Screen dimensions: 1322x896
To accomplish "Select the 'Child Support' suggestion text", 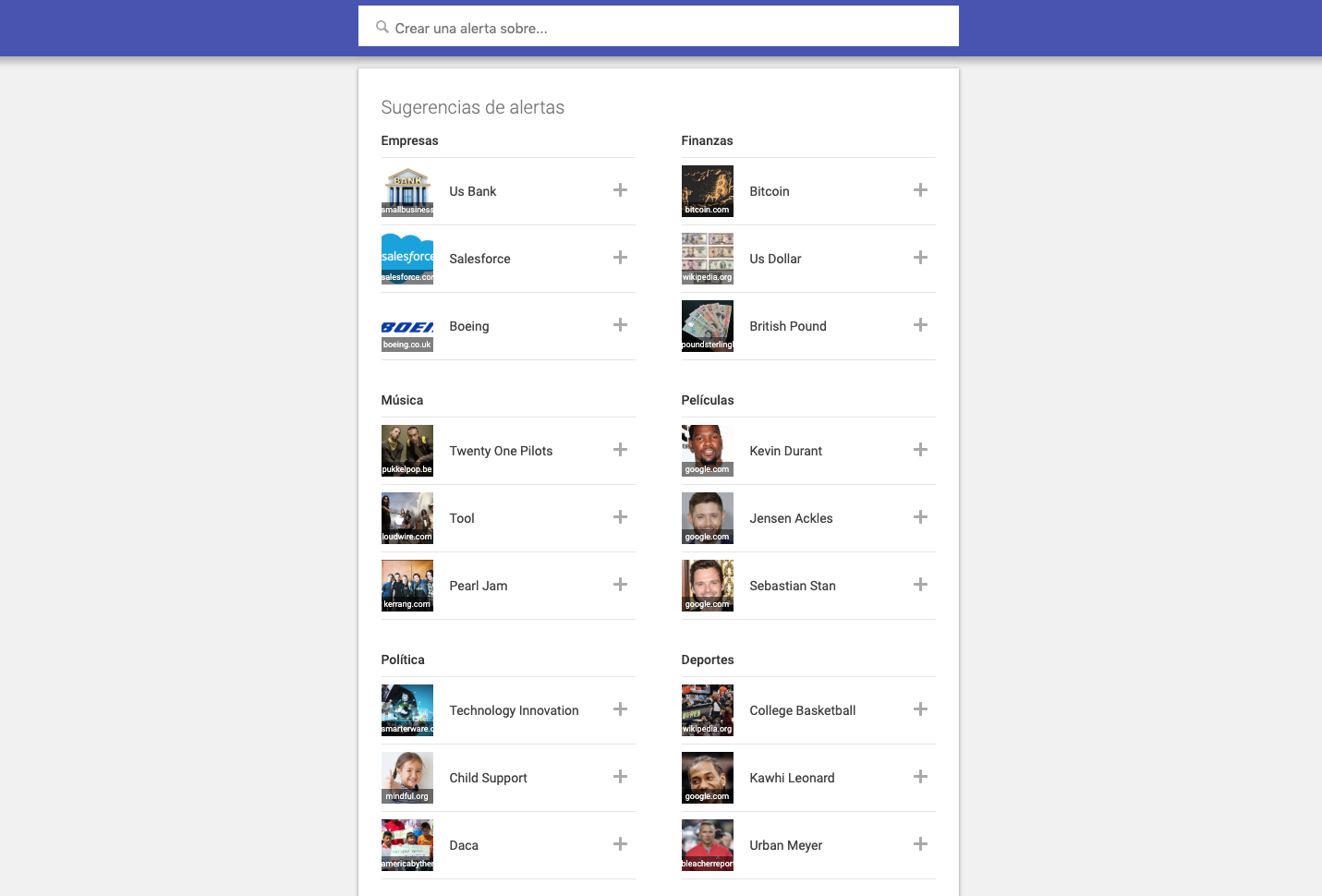I will (488, 778).
